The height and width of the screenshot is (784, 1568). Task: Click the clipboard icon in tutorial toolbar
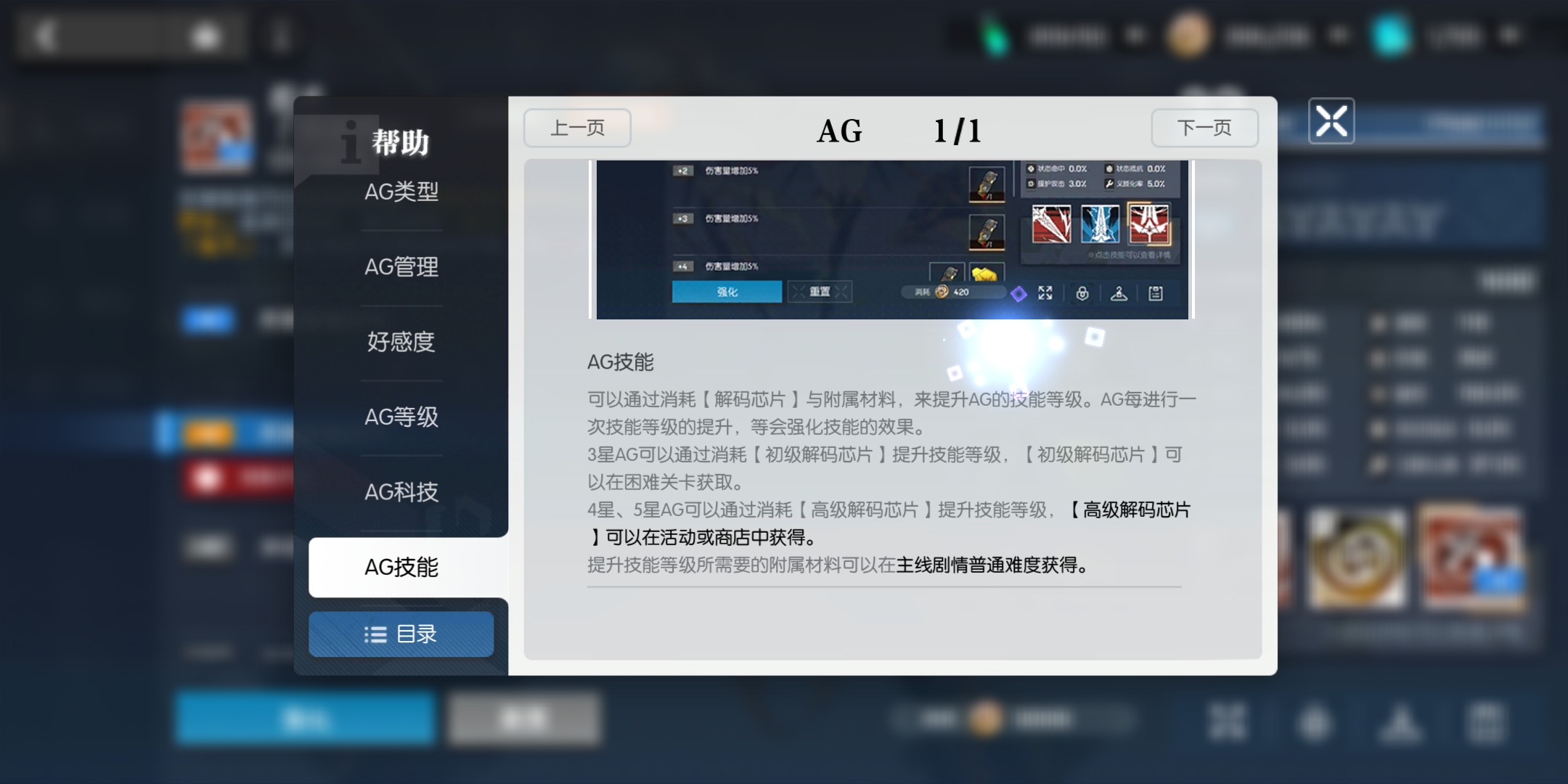[x=1156, y=293]
